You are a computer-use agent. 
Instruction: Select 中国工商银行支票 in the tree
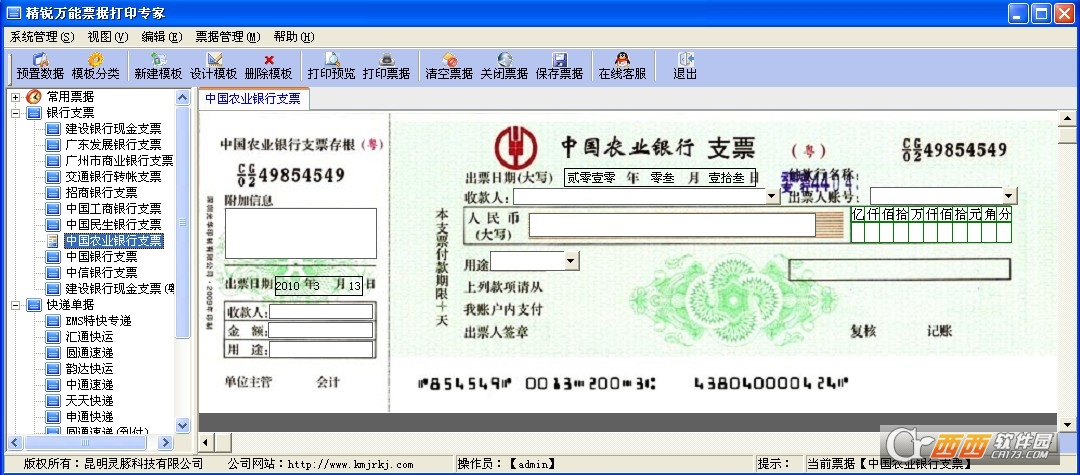113,209
